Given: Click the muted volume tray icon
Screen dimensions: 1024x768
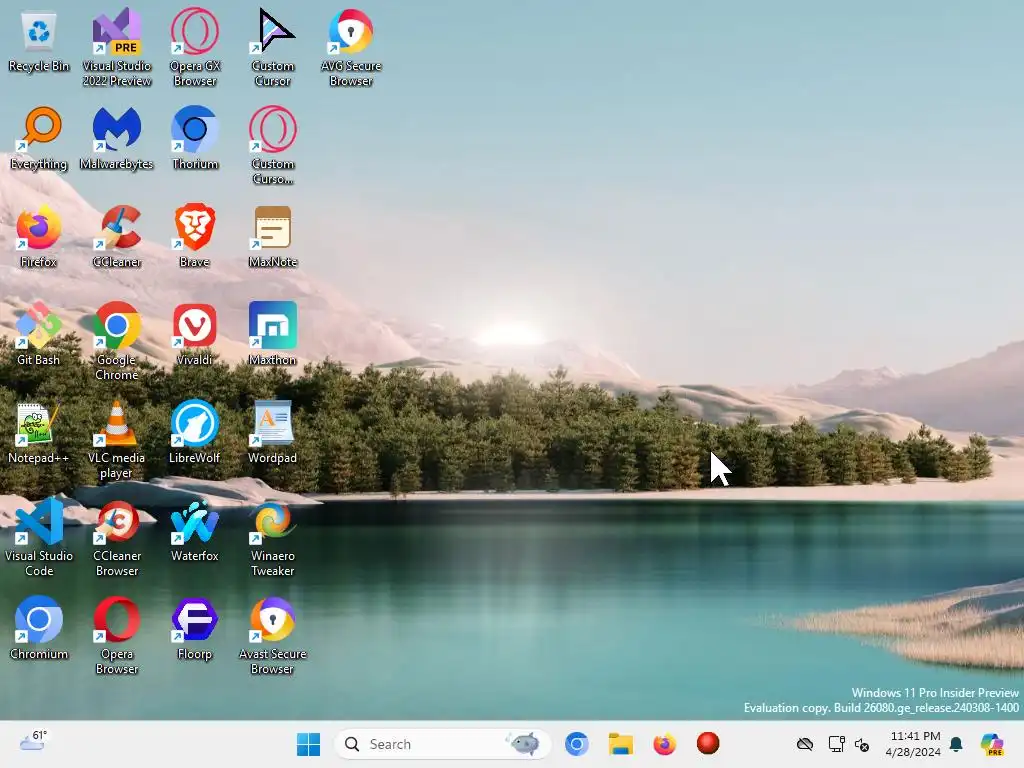Looking at the screenshot, I should [x=862, y=744].
